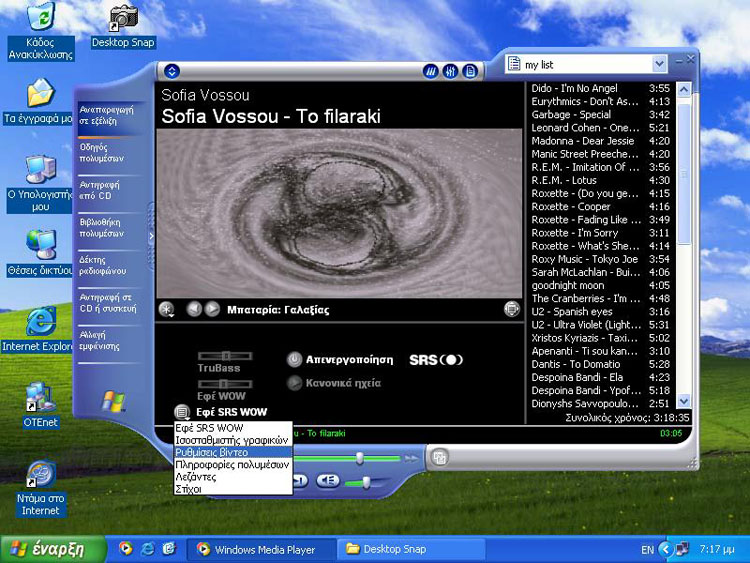Launch Windows Media Player from quick launch
The width and height of the screenshot is (750, 563).
tap(126, 548)
